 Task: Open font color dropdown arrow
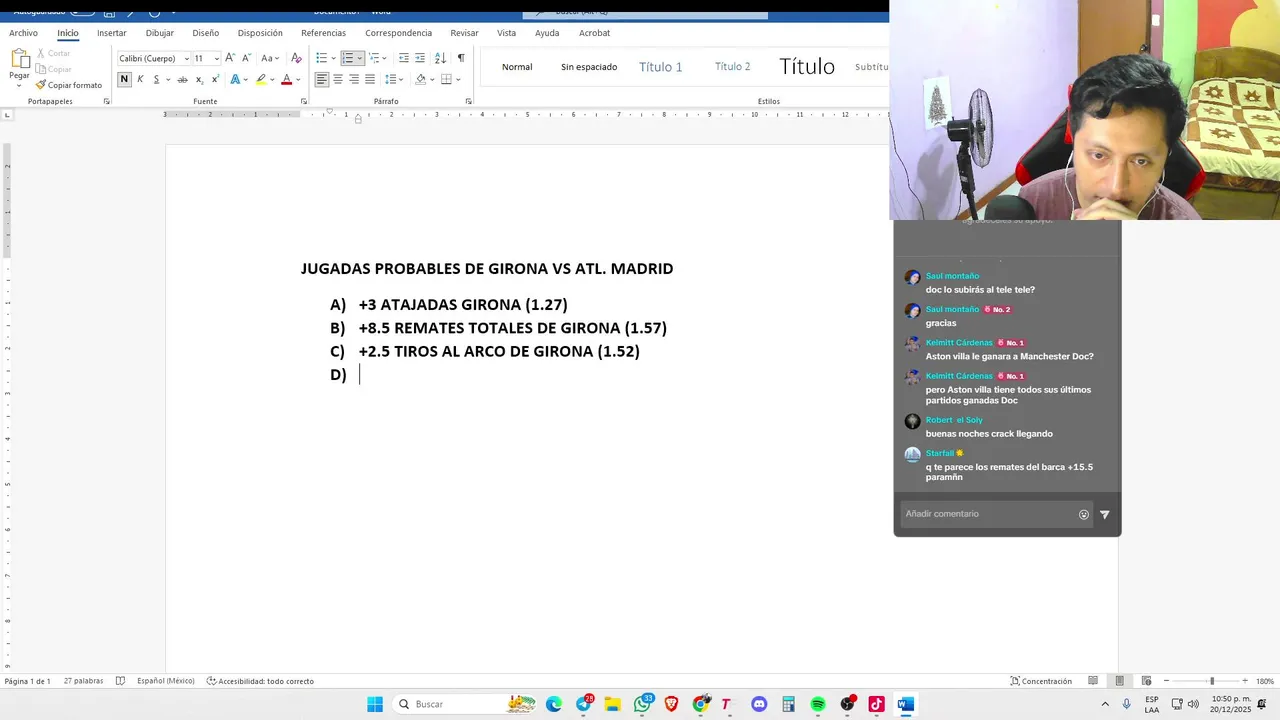(298, 79)
